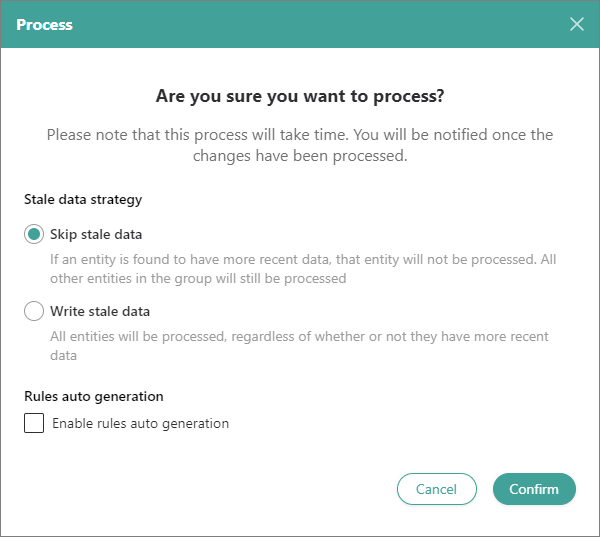Click the "Stale data strategy" section heading
Image resolution: width=600 pixels, height=537 pixels.
point(83,199)
